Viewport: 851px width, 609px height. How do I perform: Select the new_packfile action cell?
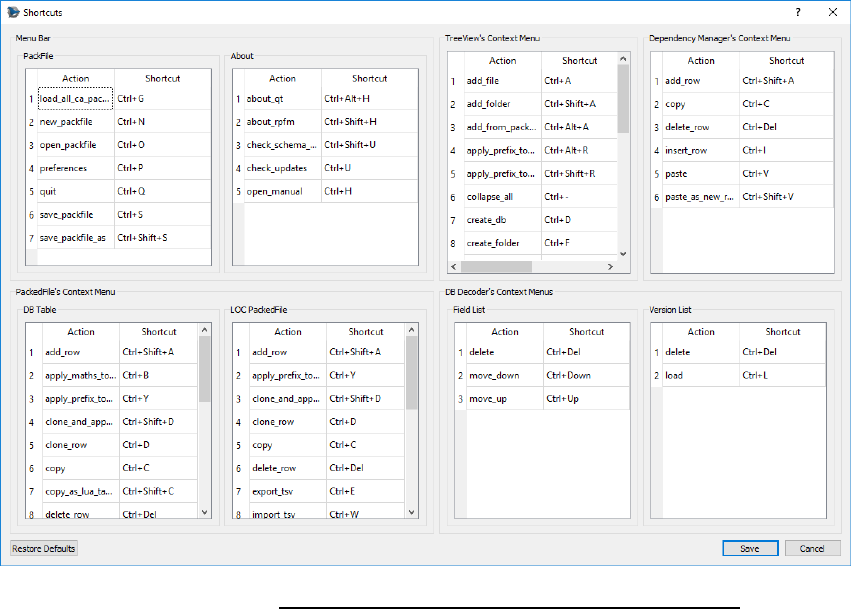[x=75, y=122]
